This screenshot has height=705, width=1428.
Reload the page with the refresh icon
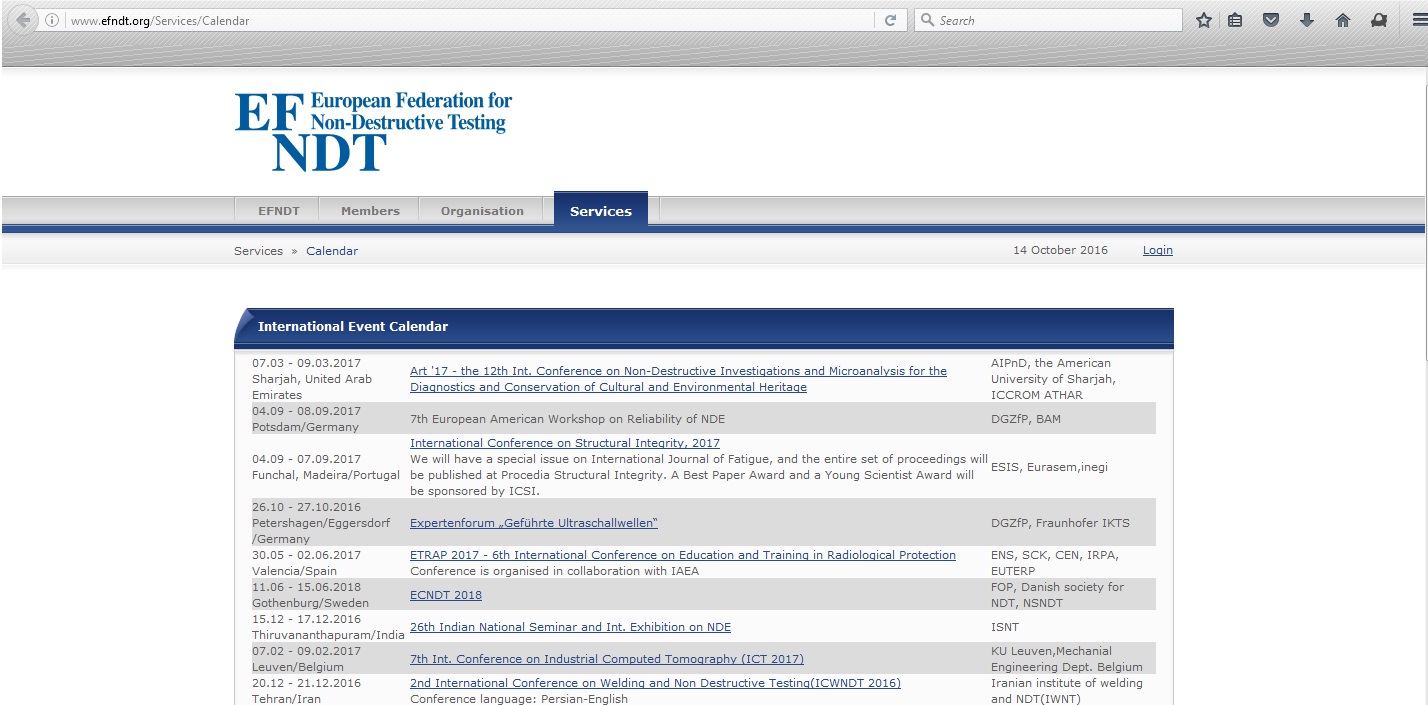coord(890,20)
